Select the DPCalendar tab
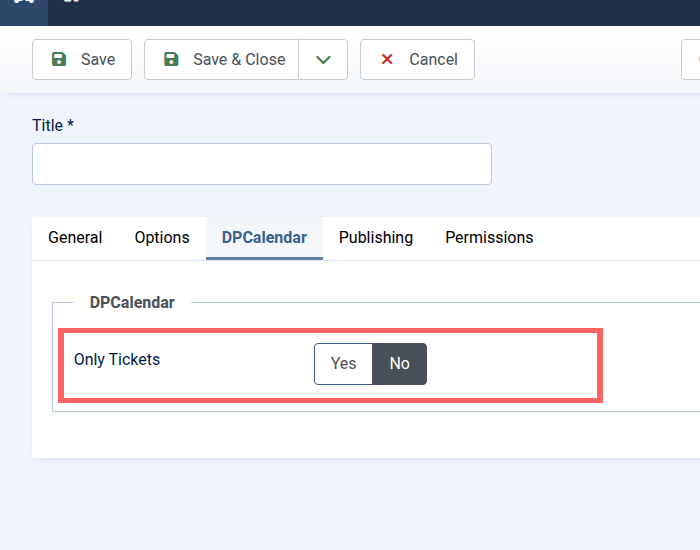Viewport: 700px width, 550px height. (x=264, y=238)
